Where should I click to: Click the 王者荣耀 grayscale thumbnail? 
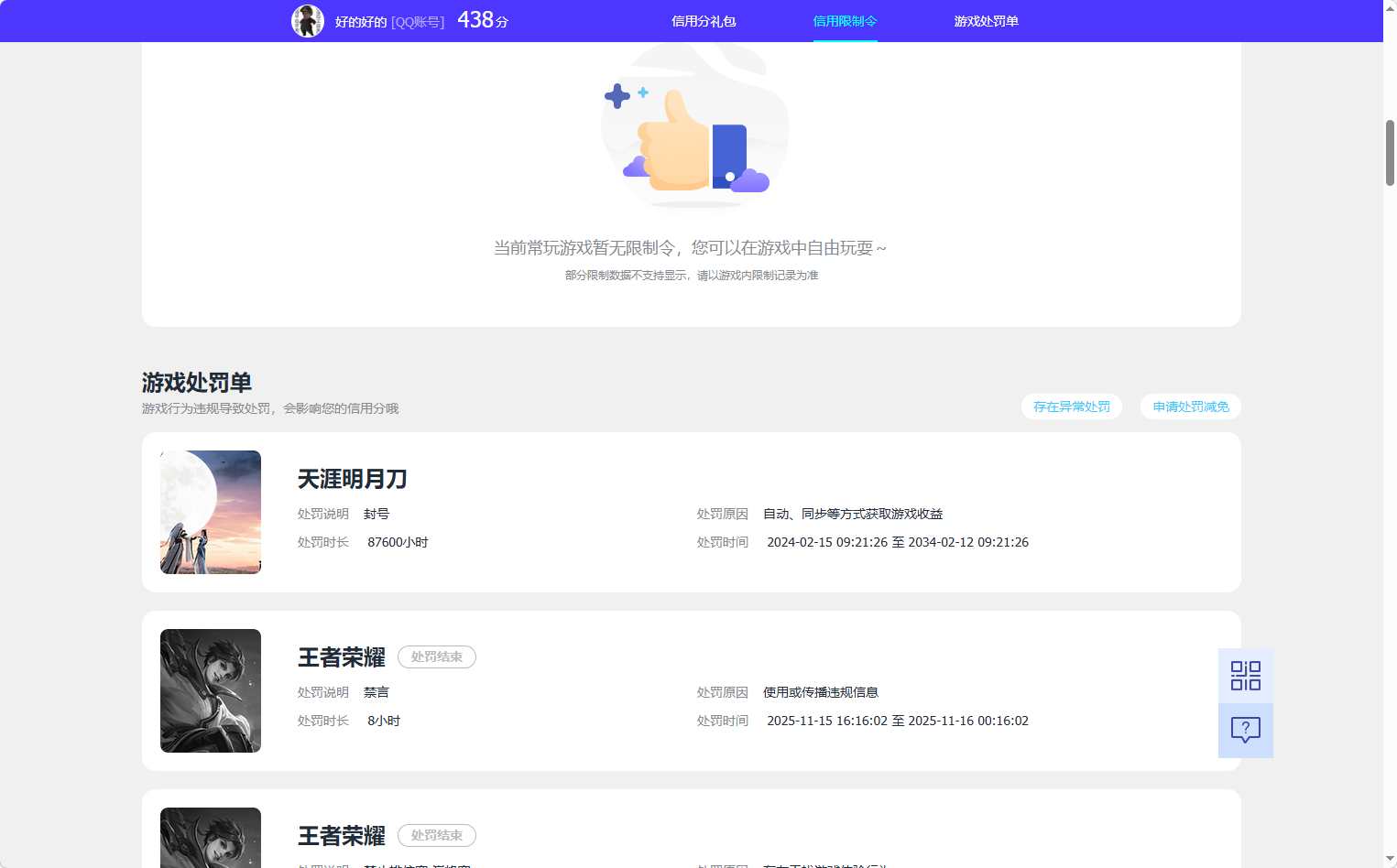(x=210, y=690)
